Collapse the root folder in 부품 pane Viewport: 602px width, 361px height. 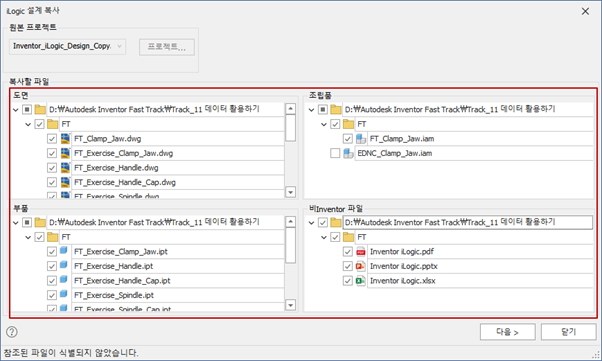pos(16,223)
